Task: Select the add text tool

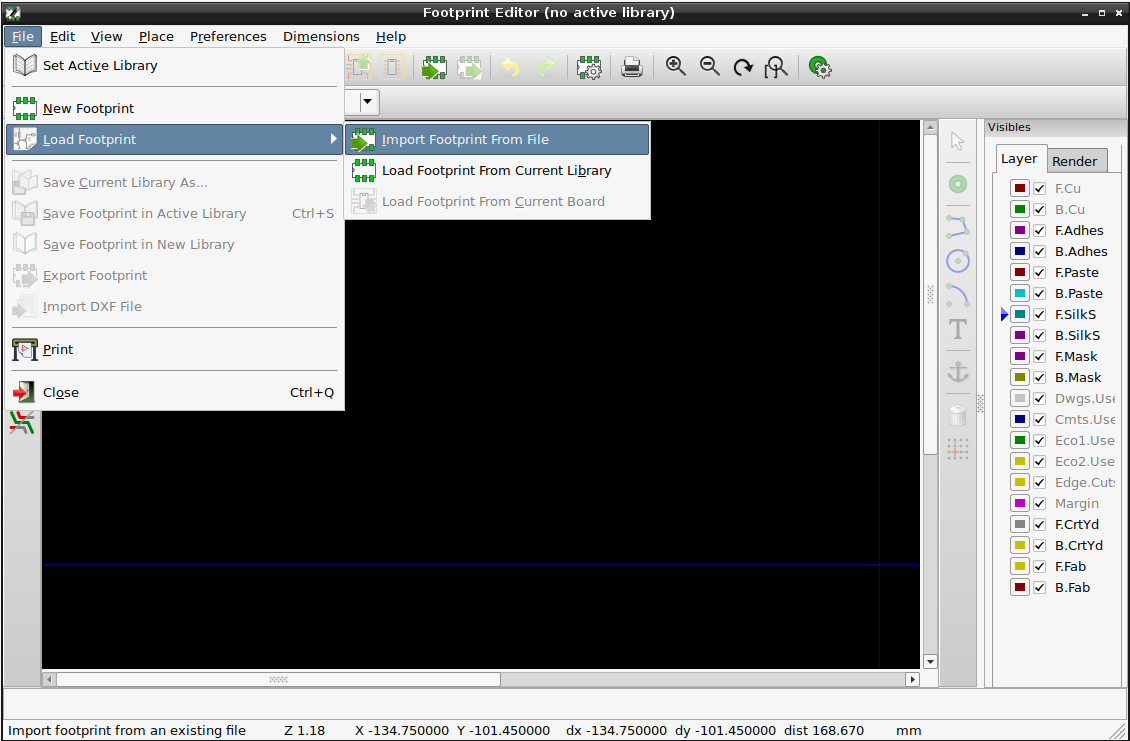Action: (x=958, y=329)
